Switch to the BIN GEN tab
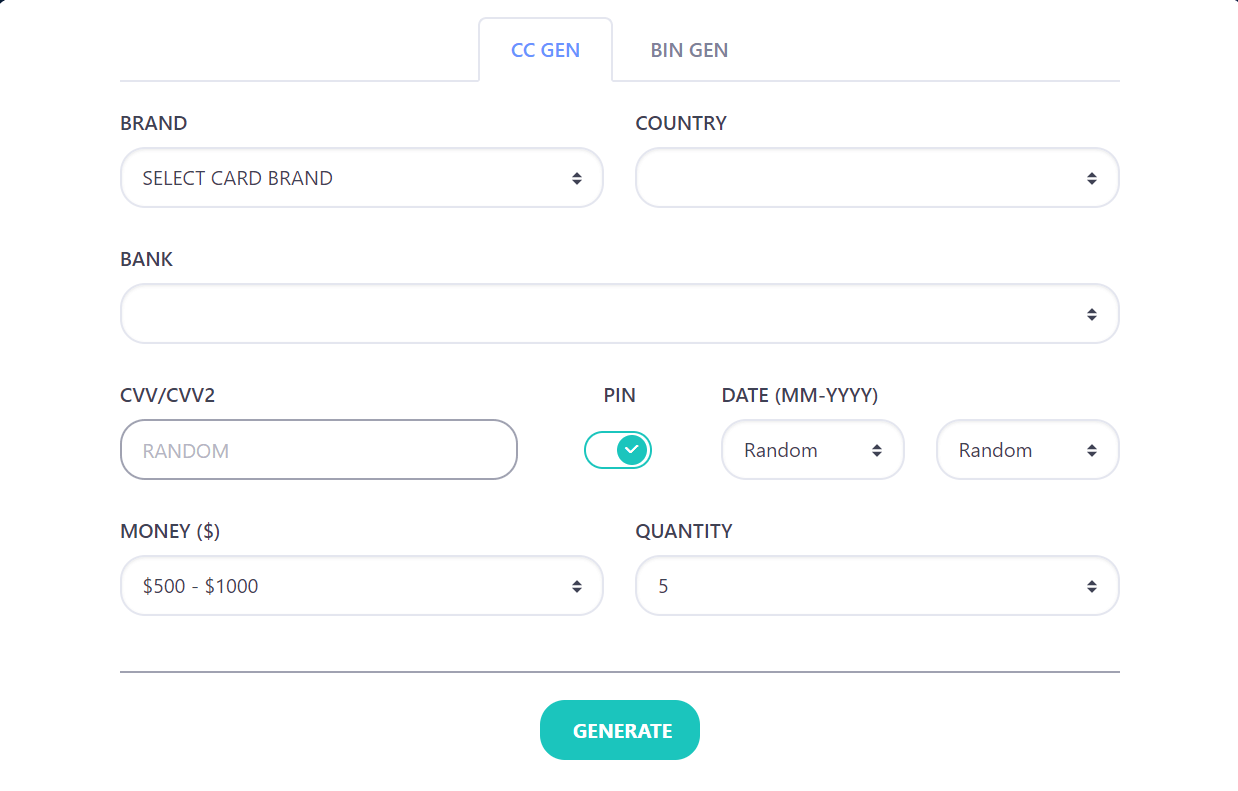1238x791 pixels. pos(689,50)
